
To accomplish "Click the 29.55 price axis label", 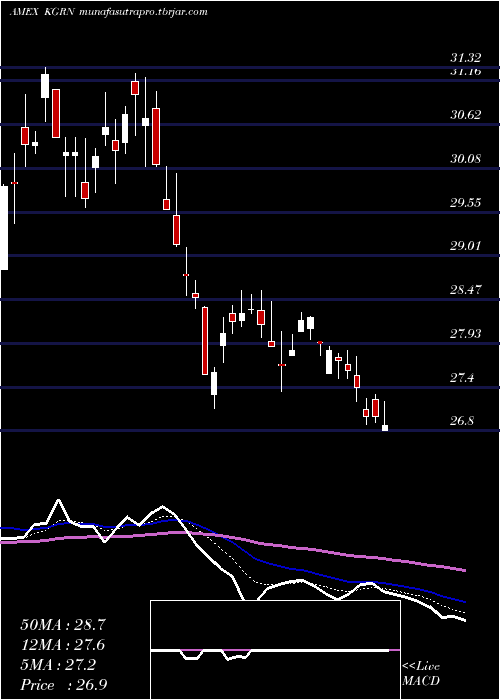I will point(466,203).
